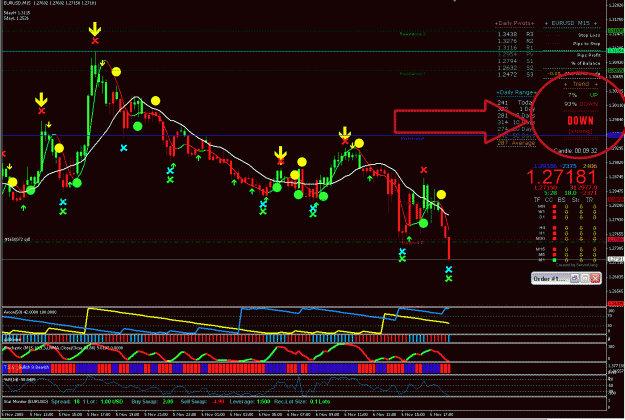625x420 pixels.
Task: Click the Pips to Stop label
Action: 586,44
